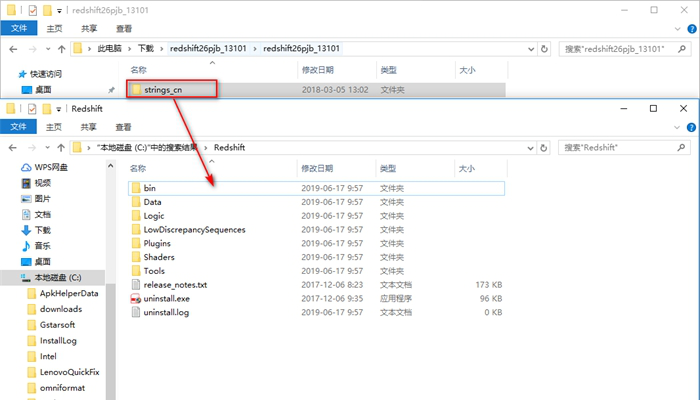
Task: Open 文件 tab in redshift26pjb_13101 window
Action: (x=19, y=28)
